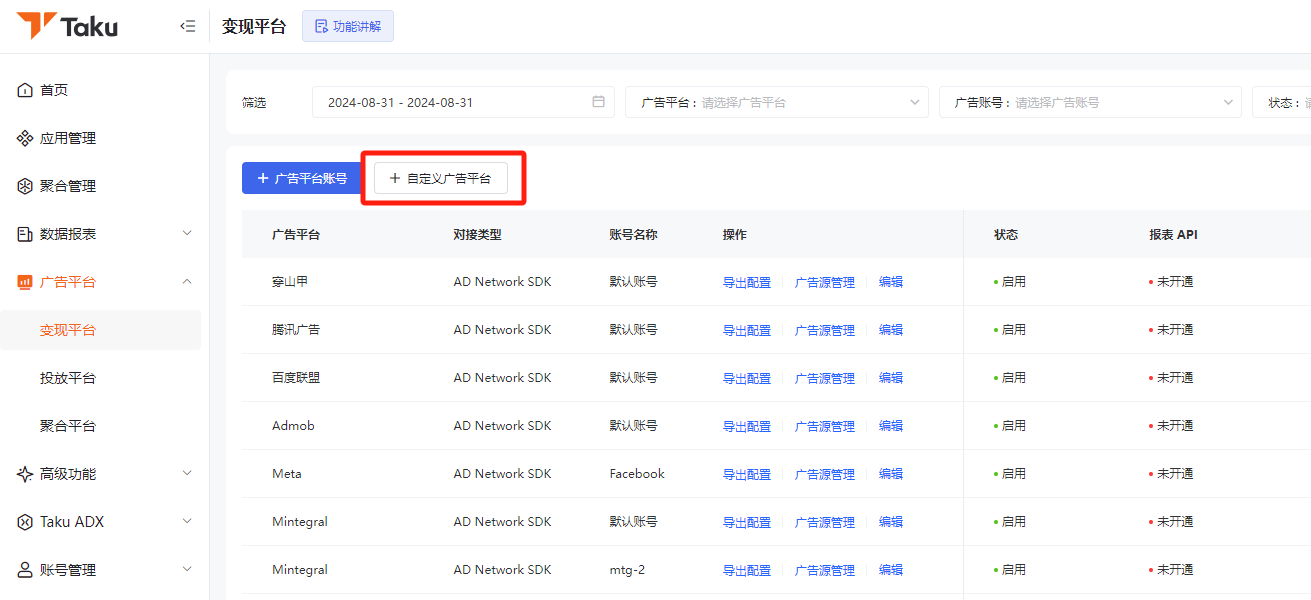Open the 广告平台 filter dropdown
1311x600 pixels.
(x=776, y=101)
